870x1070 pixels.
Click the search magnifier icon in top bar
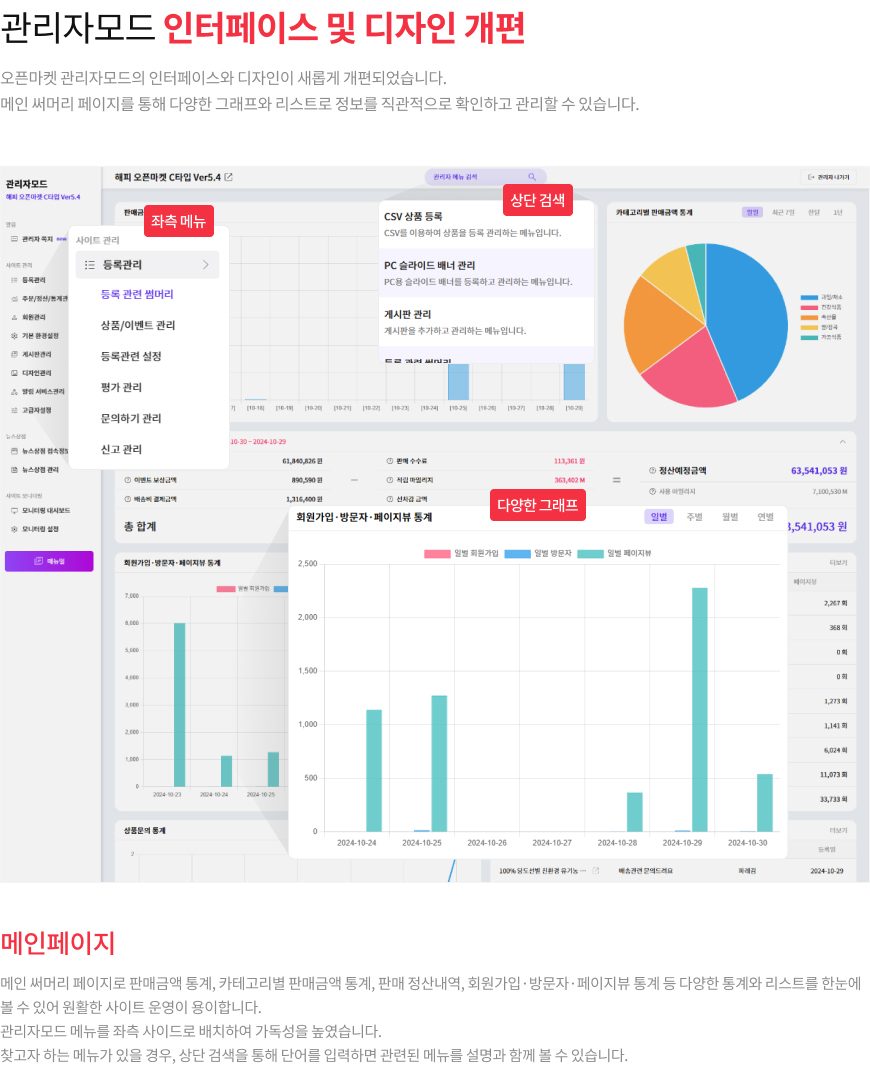(x=532, y=177)
